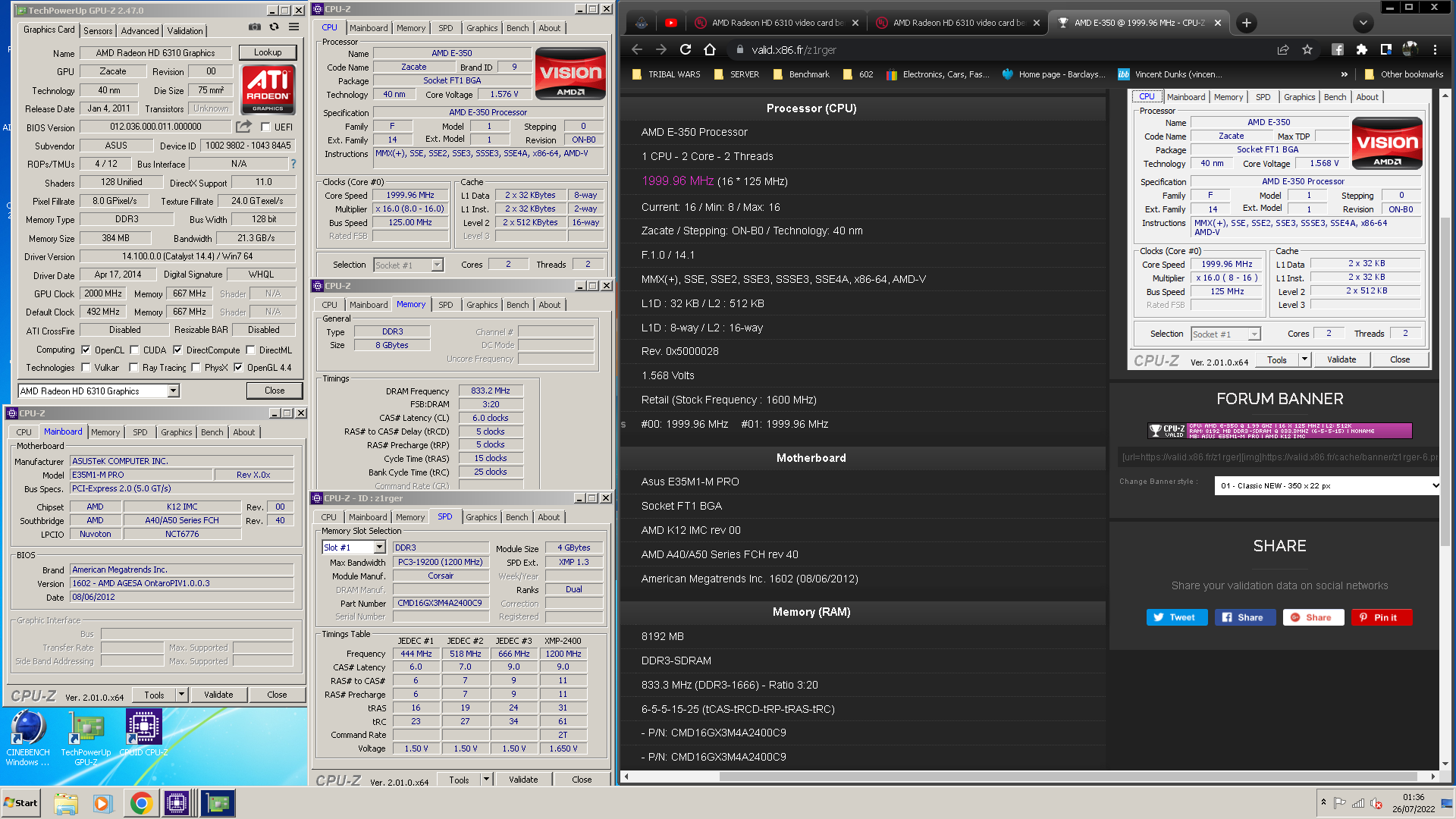Reload the page in Chrome
Screen dimensions: 1456x819
(x=686, y=49)
